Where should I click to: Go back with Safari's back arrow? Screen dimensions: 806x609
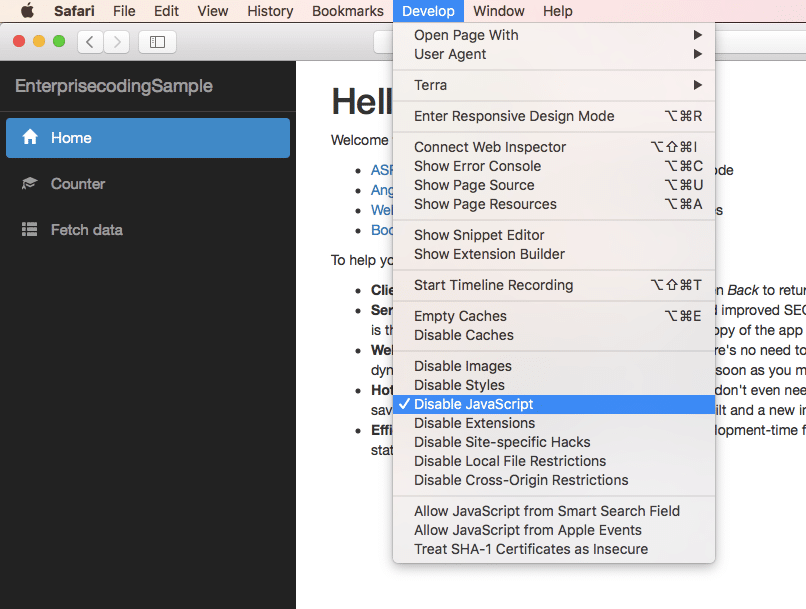[90, 42]
